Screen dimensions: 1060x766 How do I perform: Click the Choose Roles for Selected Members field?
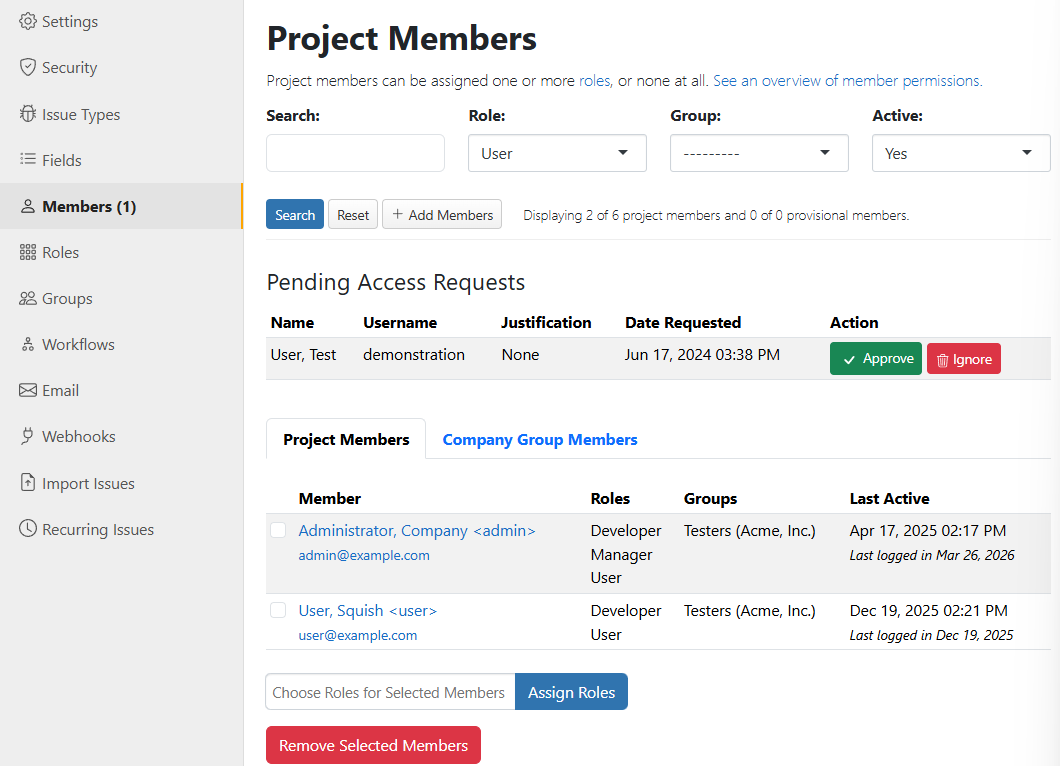389,691
